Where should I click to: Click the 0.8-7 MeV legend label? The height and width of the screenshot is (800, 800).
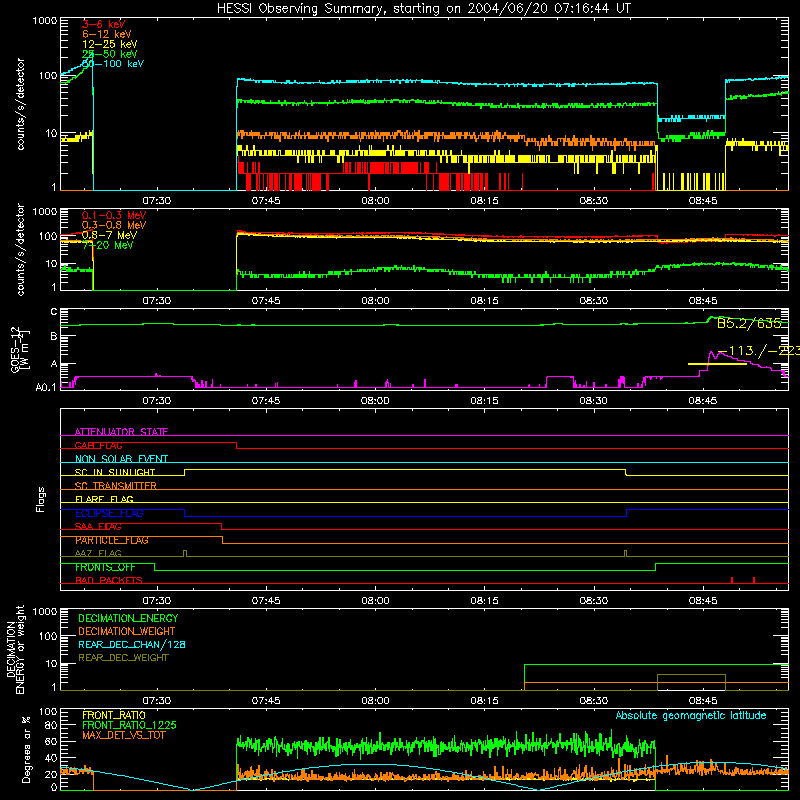pyautogui.click(x=109, y=235)
